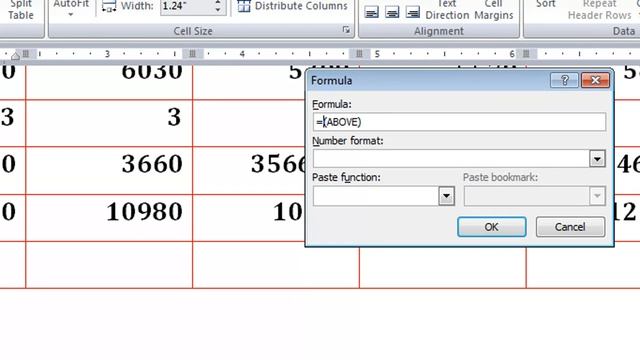Click the Paste bookmark dropdown arrow
640x360 pixels.
(597, 196)
